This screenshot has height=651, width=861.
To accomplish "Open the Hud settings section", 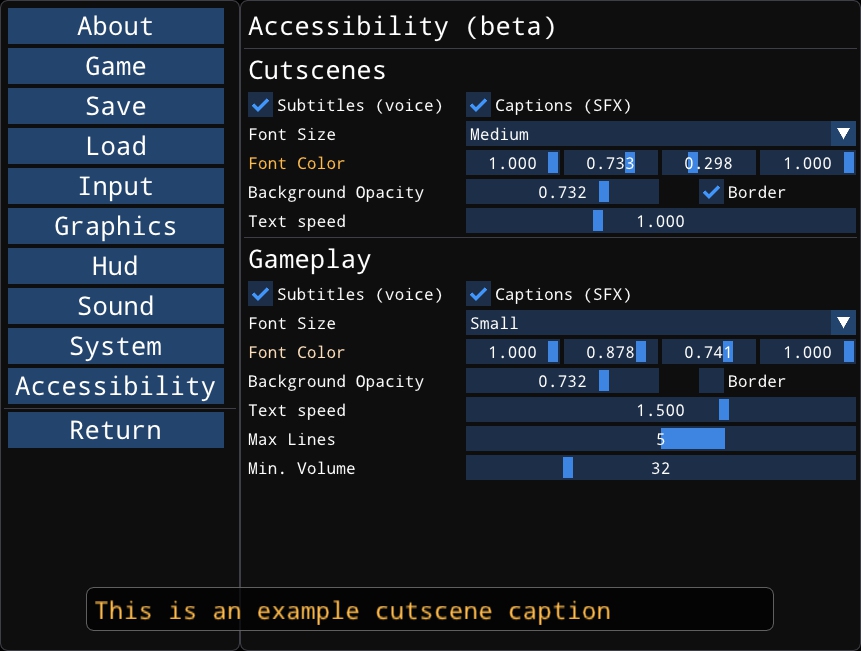I will (x=116, y=266).
